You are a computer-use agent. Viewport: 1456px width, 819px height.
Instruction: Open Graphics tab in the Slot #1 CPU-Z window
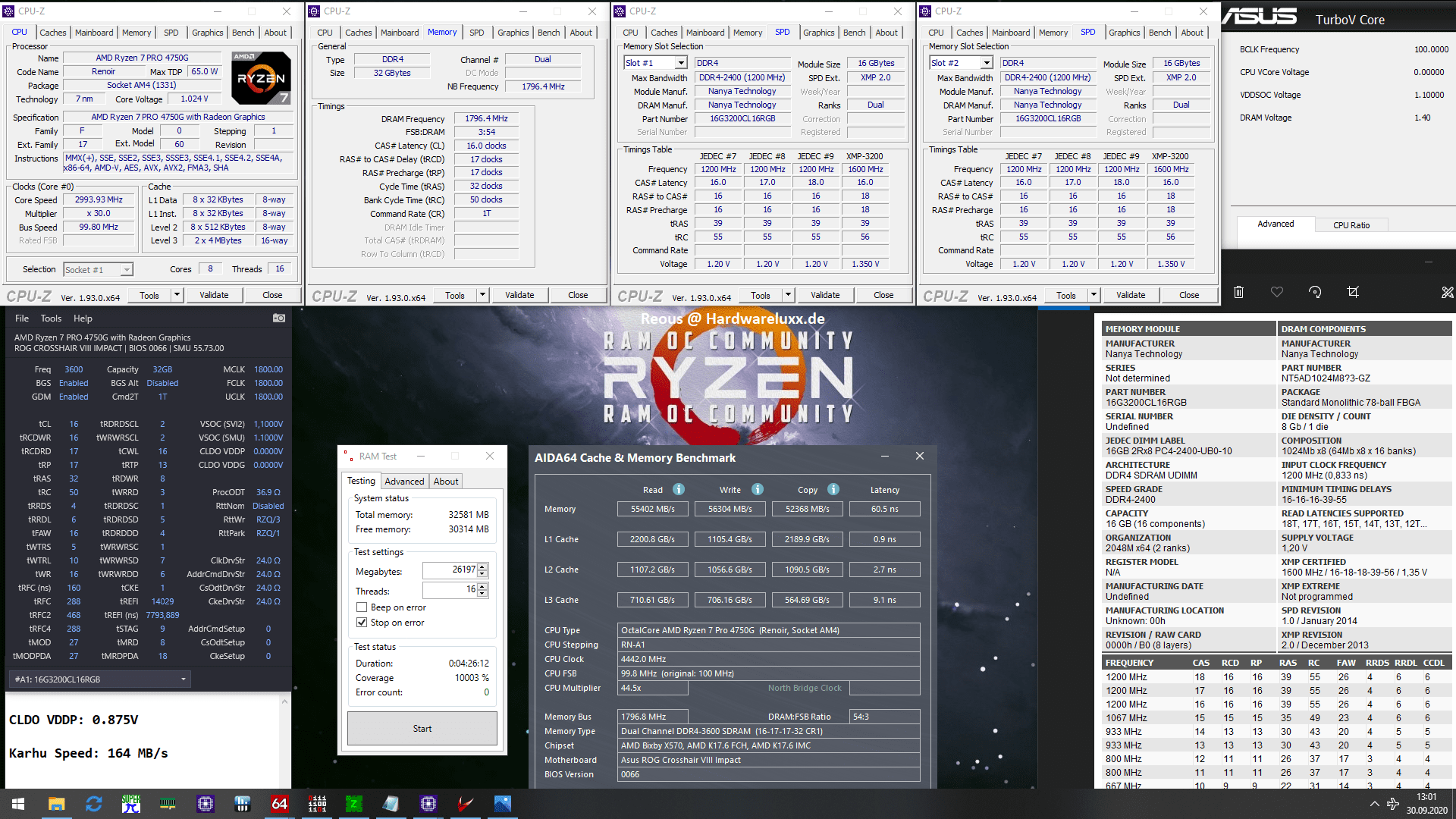(818, 33)
